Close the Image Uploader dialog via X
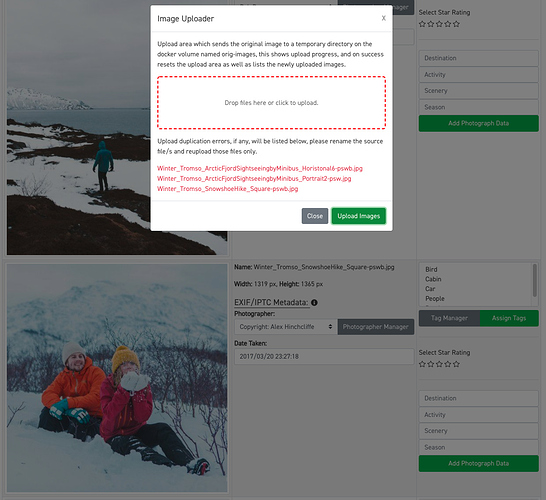546x500 pixels. (x=383, y=18)
